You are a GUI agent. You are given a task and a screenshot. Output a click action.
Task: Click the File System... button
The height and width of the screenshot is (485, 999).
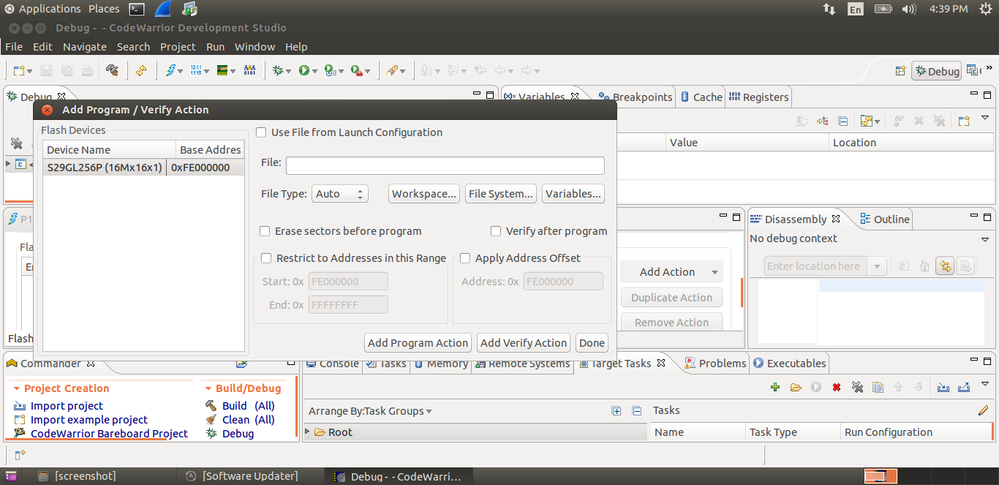(501, 194)
